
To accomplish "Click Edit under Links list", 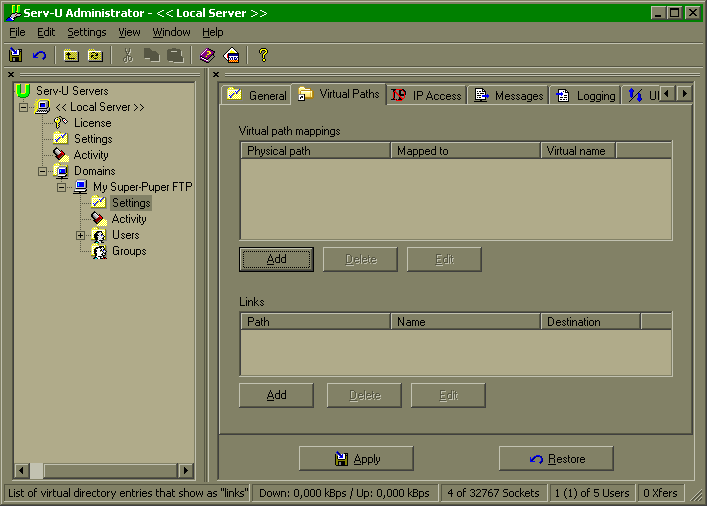I will point(448,396).
